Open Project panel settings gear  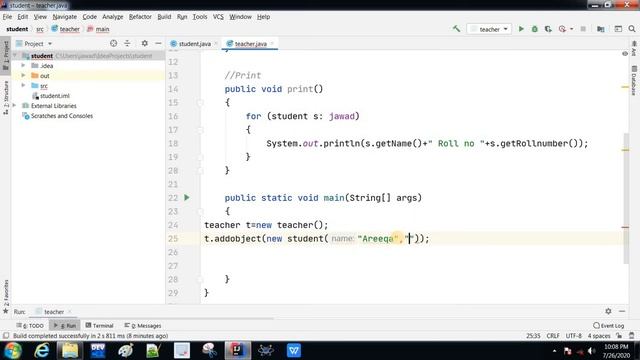click(144, 43)
